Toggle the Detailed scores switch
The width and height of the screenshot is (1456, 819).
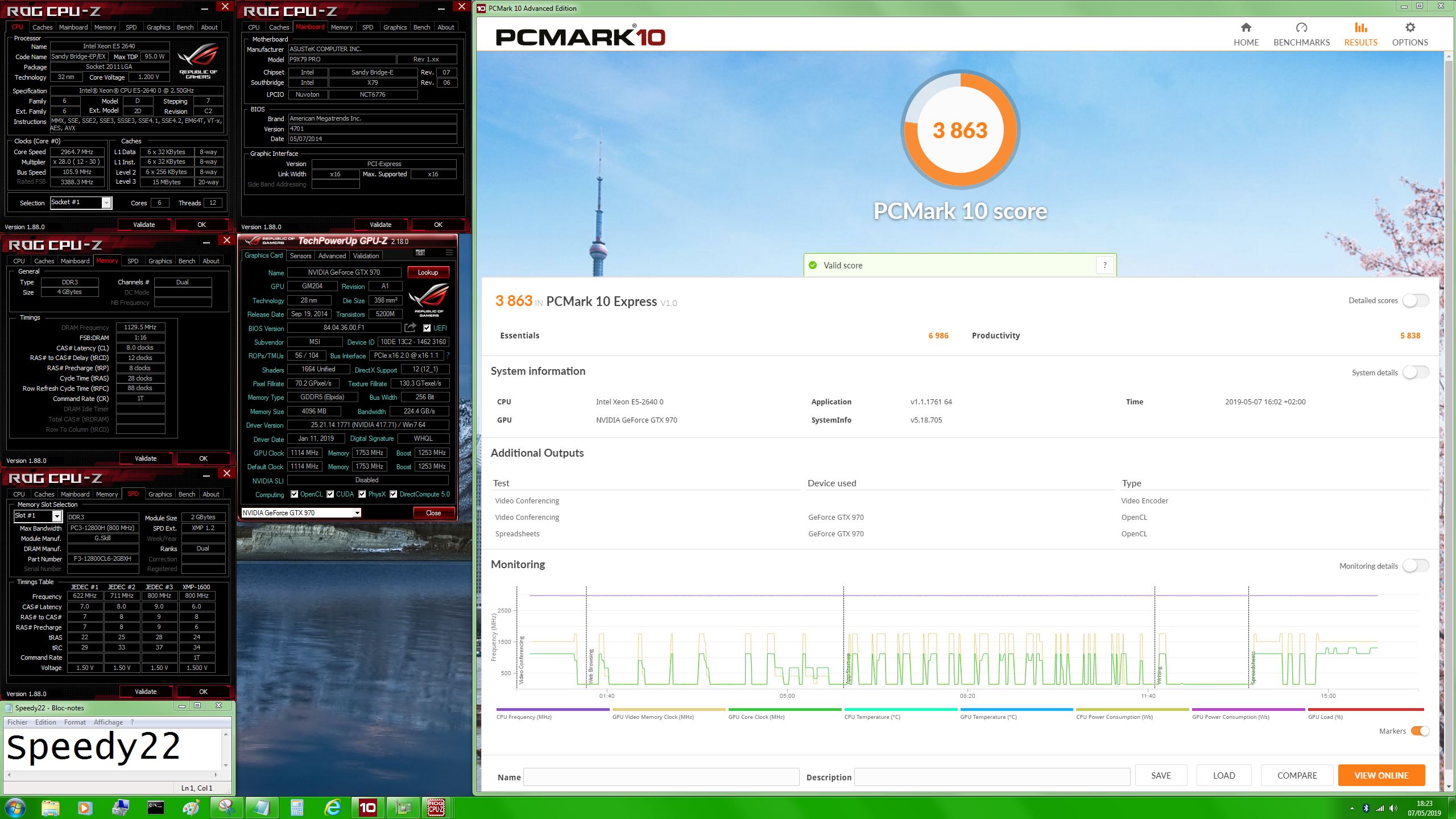pos(1416,300)
